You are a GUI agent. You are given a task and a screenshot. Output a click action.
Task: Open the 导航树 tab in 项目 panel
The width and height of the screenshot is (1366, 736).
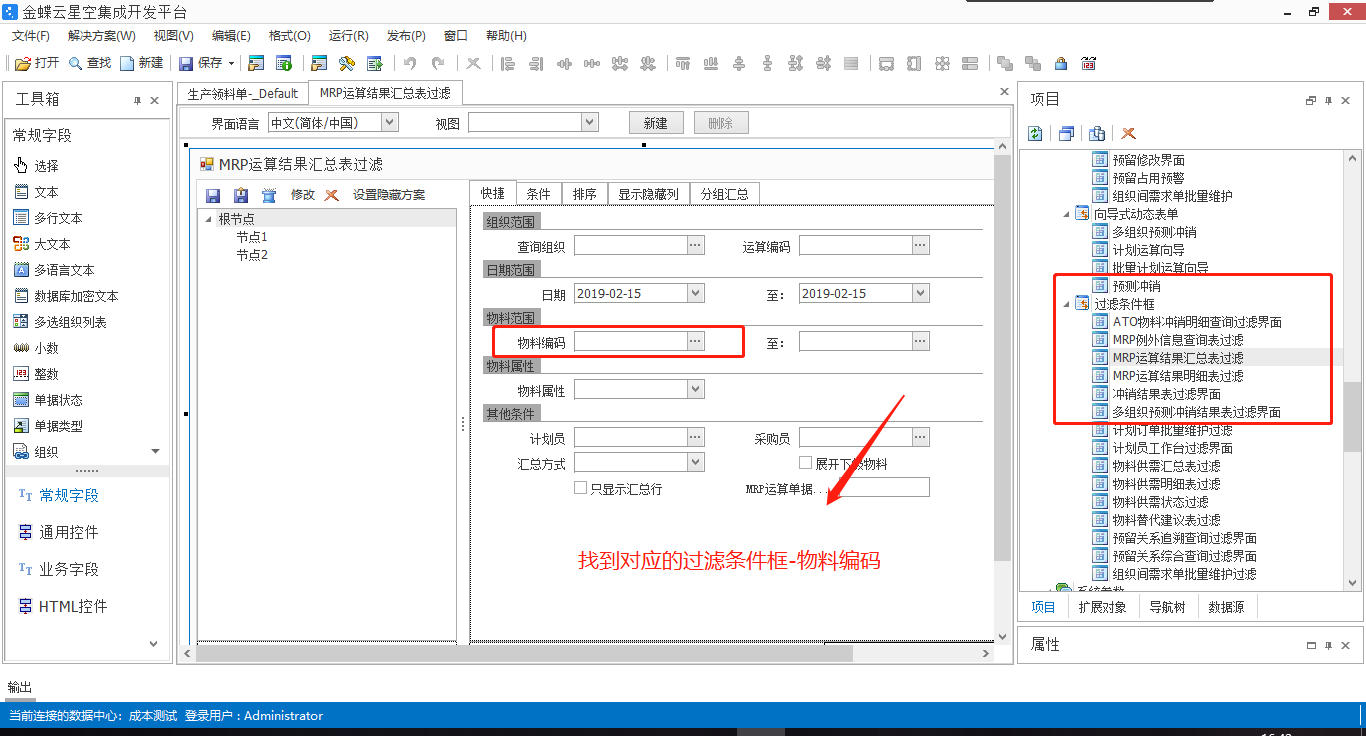pyautogui.click(x=1167, y=607)
